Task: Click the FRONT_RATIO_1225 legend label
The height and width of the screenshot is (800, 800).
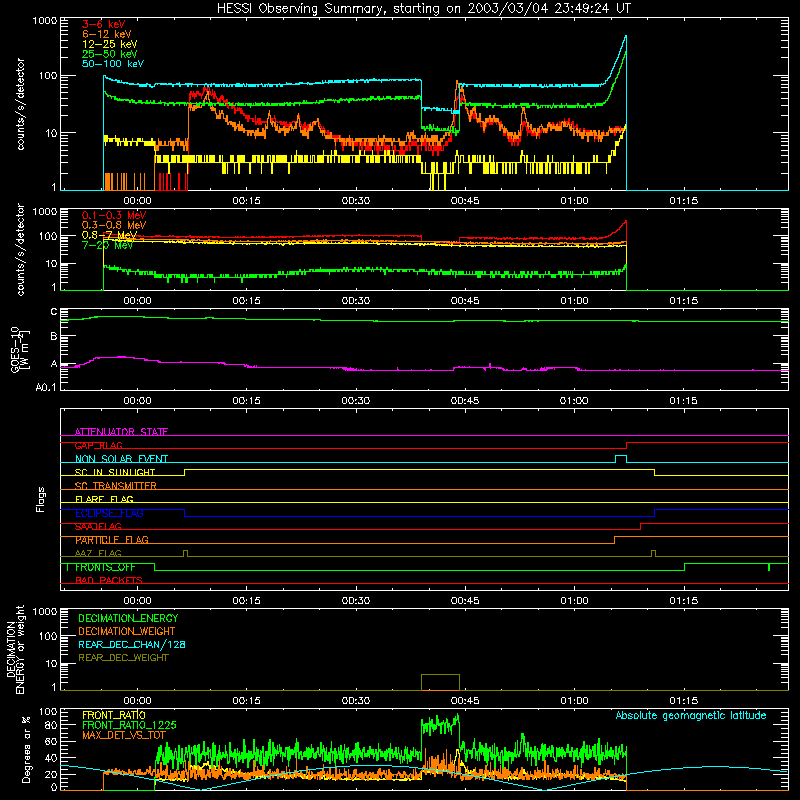Action: click(129, 725)
